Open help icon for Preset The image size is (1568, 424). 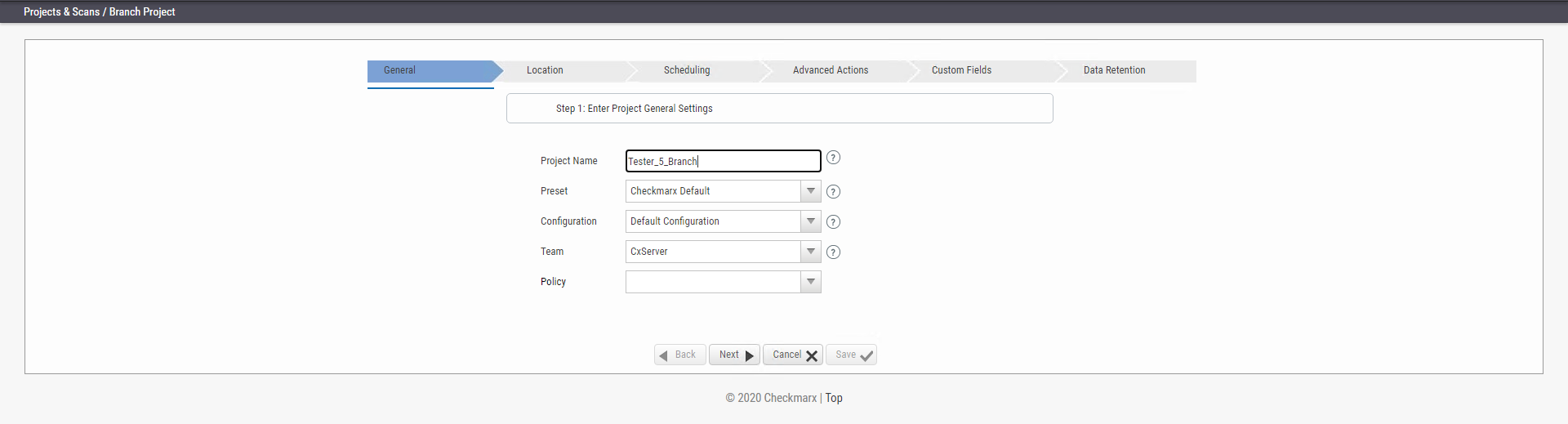coord(833,192)
